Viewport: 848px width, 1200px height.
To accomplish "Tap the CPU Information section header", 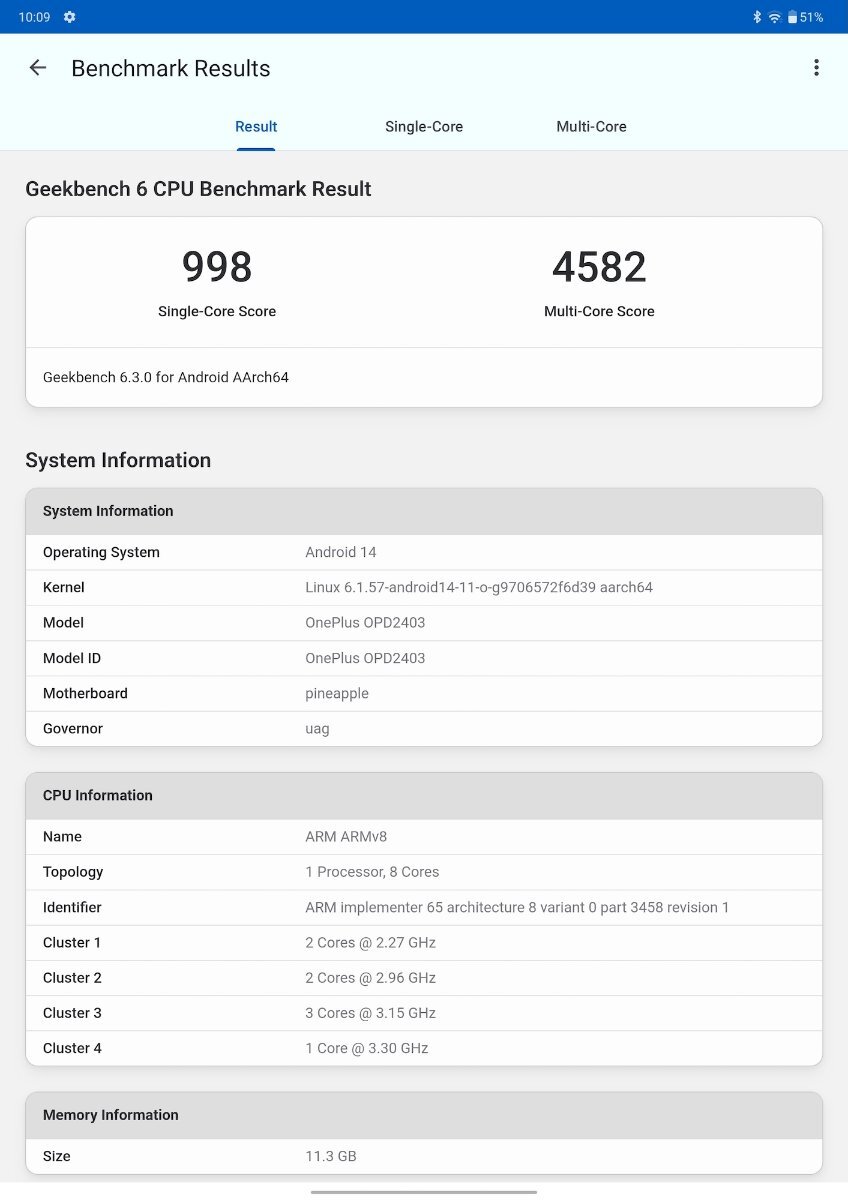I will click(424, 796).
